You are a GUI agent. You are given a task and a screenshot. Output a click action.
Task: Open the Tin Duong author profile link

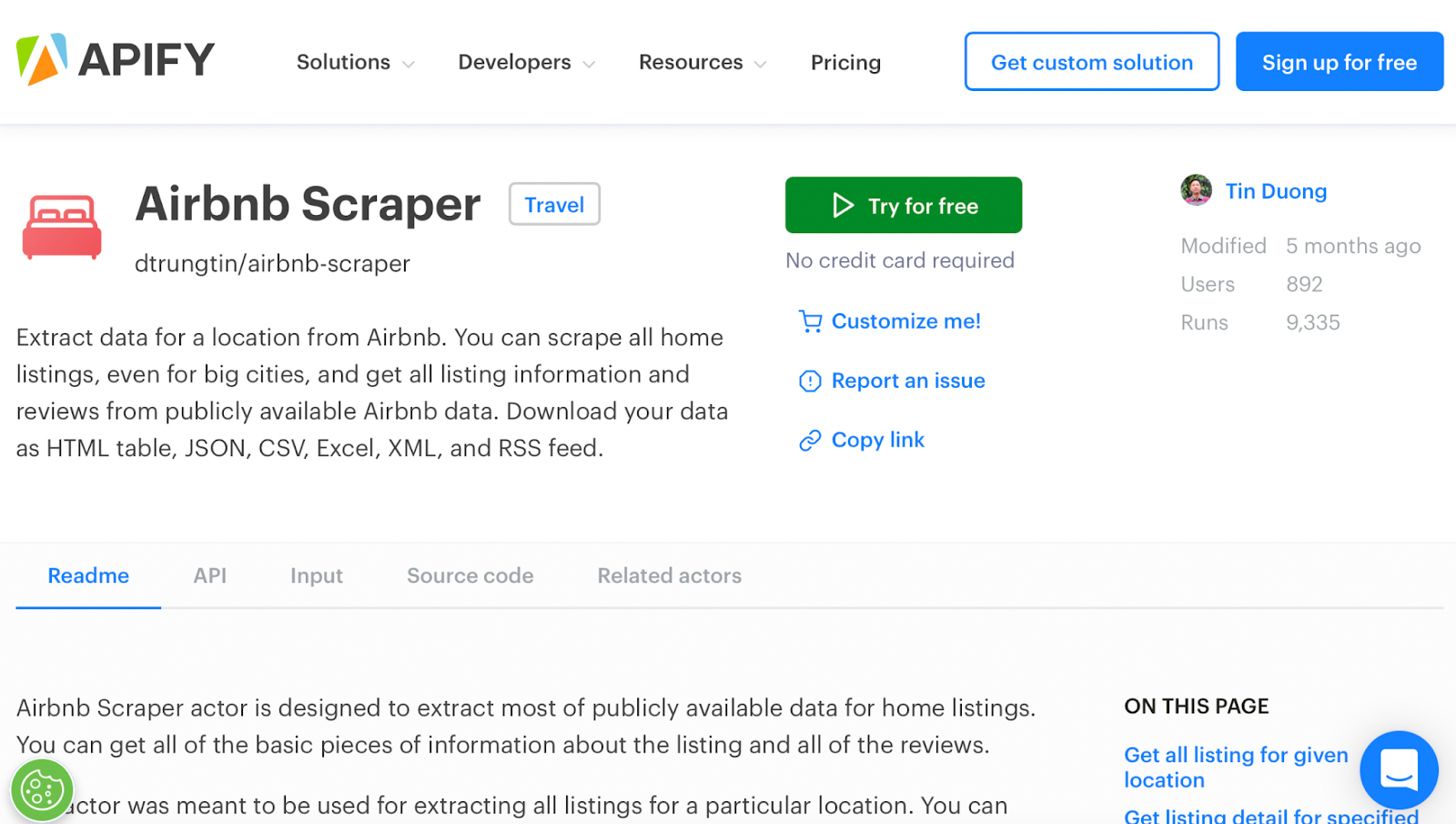[x=1276, y=191]
